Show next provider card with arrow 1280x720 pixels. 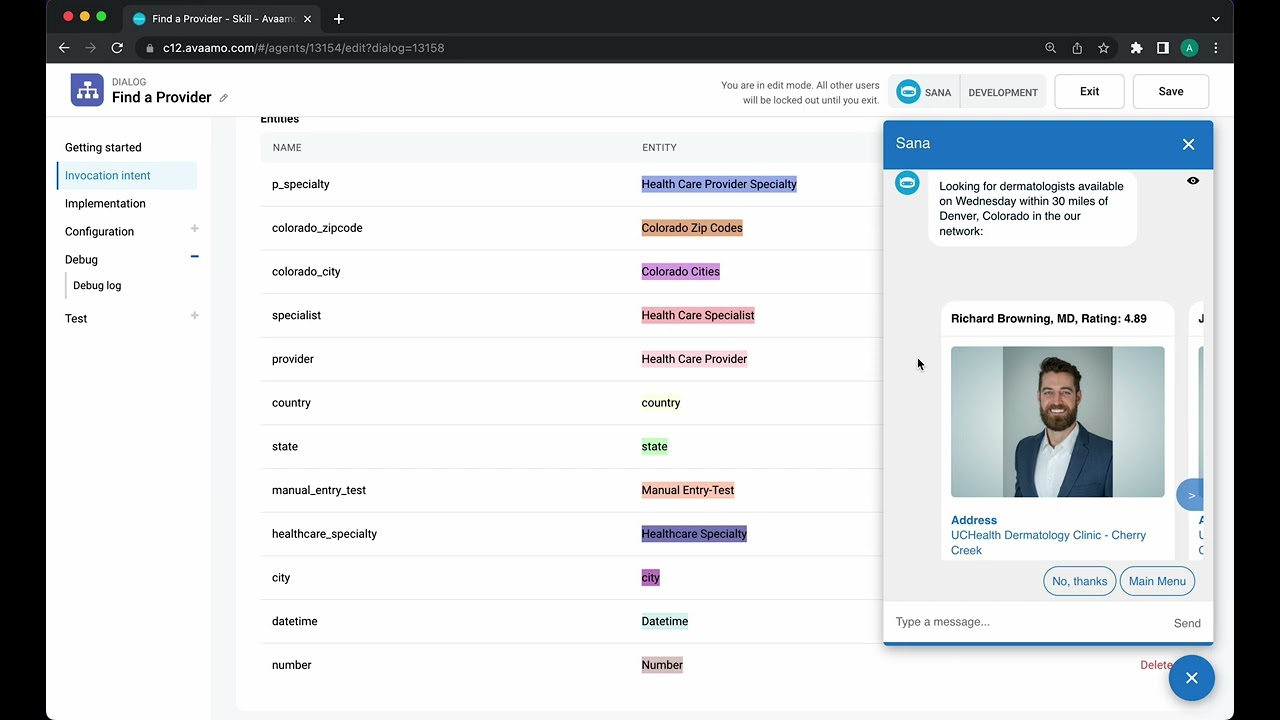pyautogui.click(x=1190, y=495)
